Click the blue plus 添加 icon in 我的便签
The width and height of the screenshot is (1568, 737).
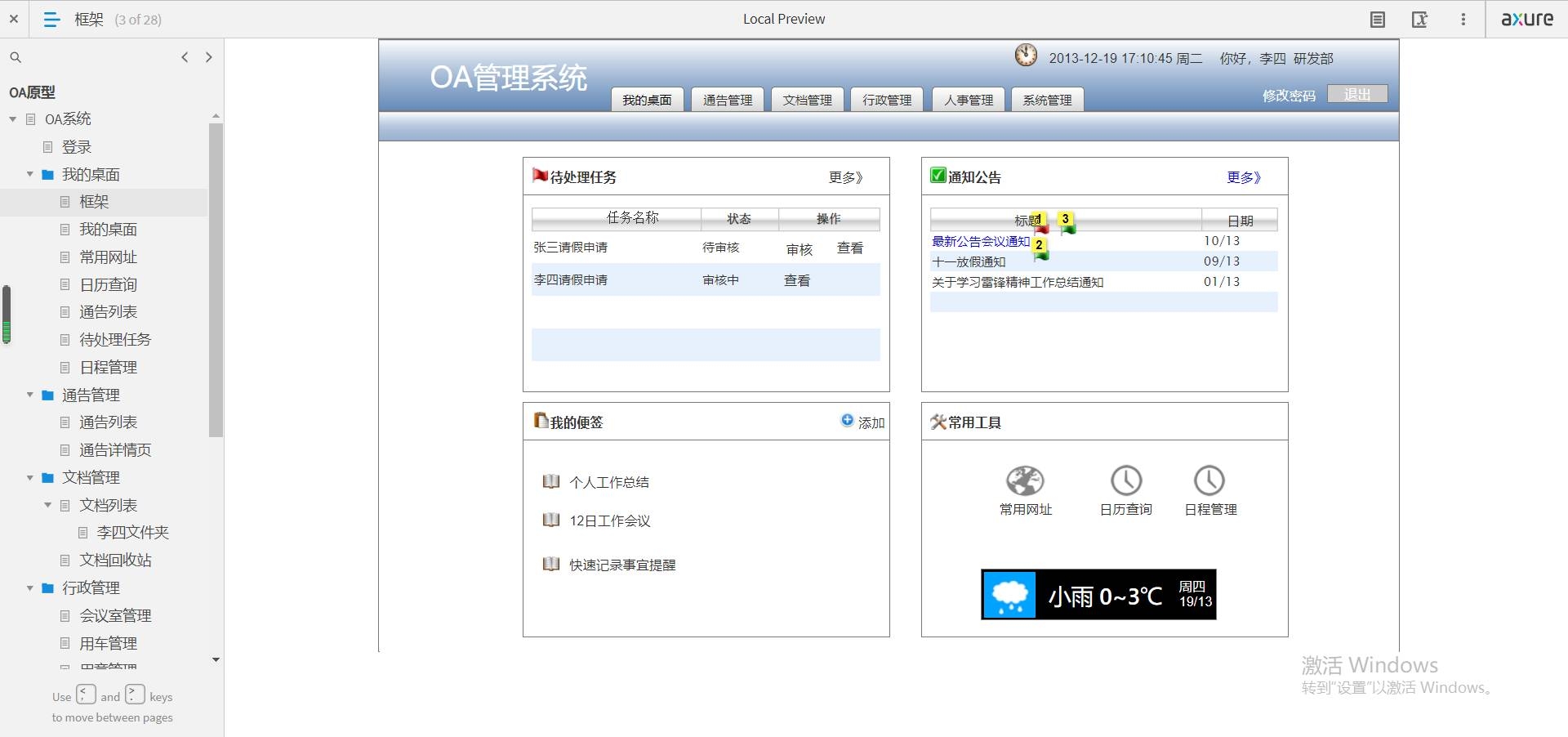click(x=848, y=420)
